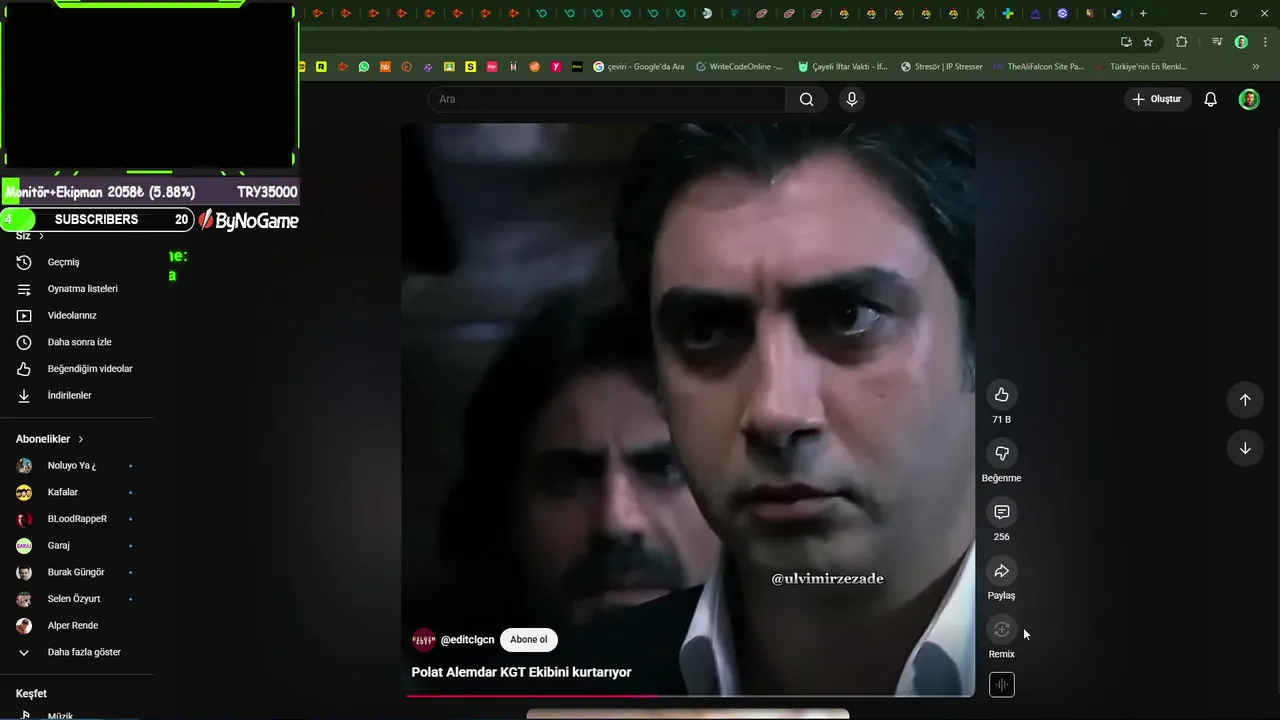This screenshot has width=1280, height=720.
Task: Share the Short via Paylaş icon
Action: [1001, 571]
